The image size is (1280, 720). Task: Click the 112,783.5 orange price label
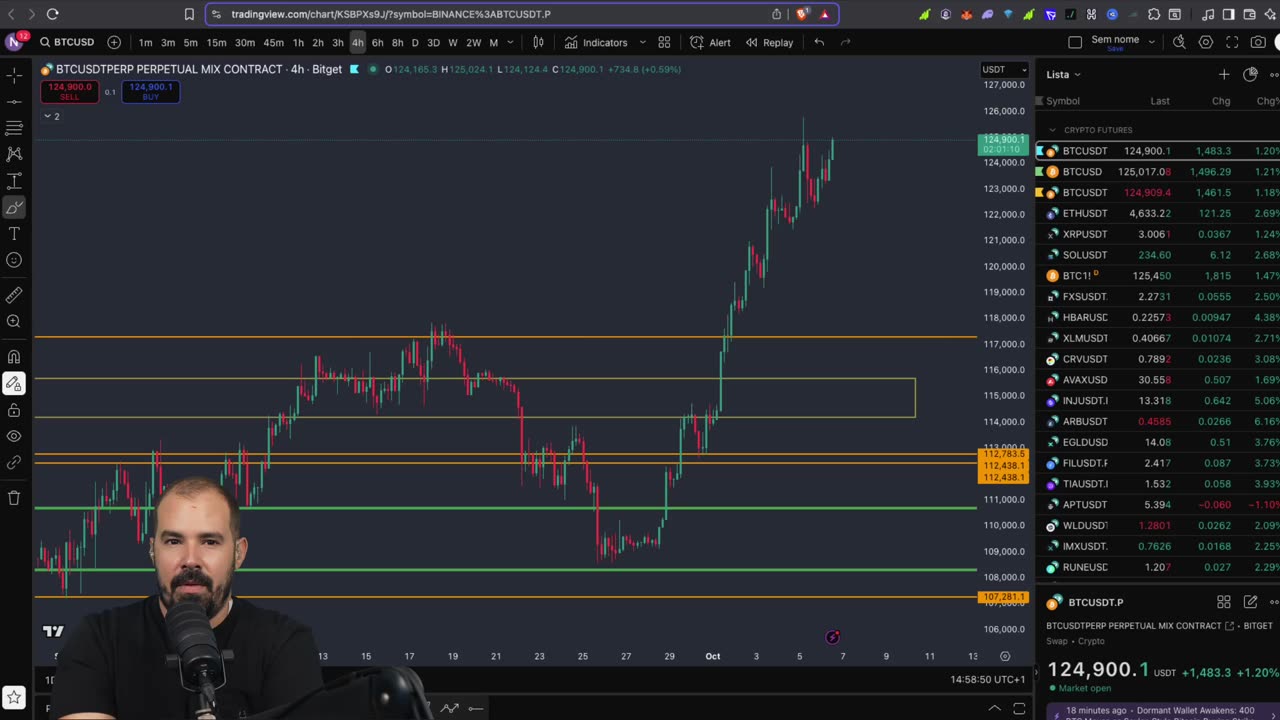point(1003,454)
